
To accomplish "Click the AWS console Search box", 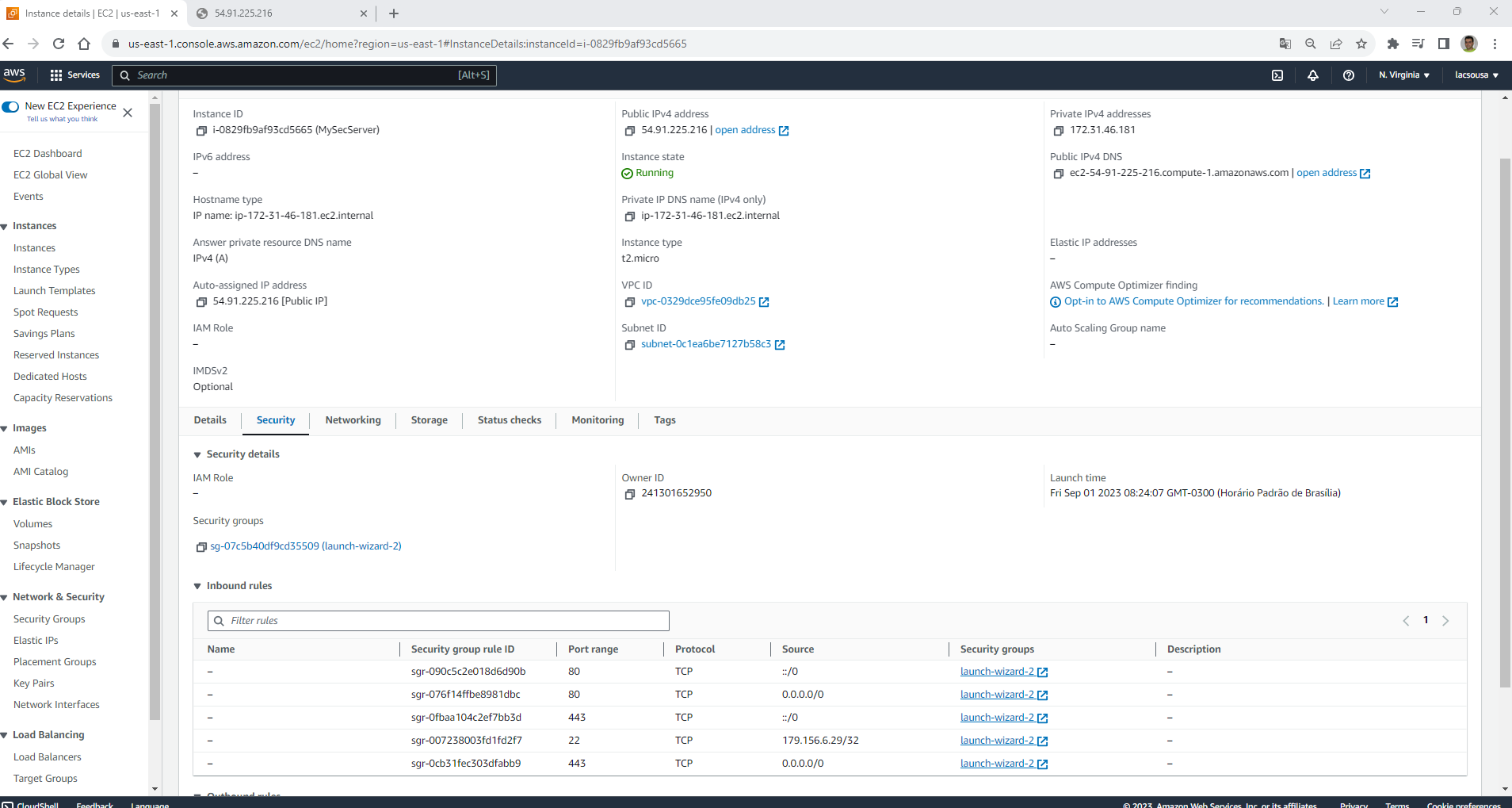I will (304, 75).
